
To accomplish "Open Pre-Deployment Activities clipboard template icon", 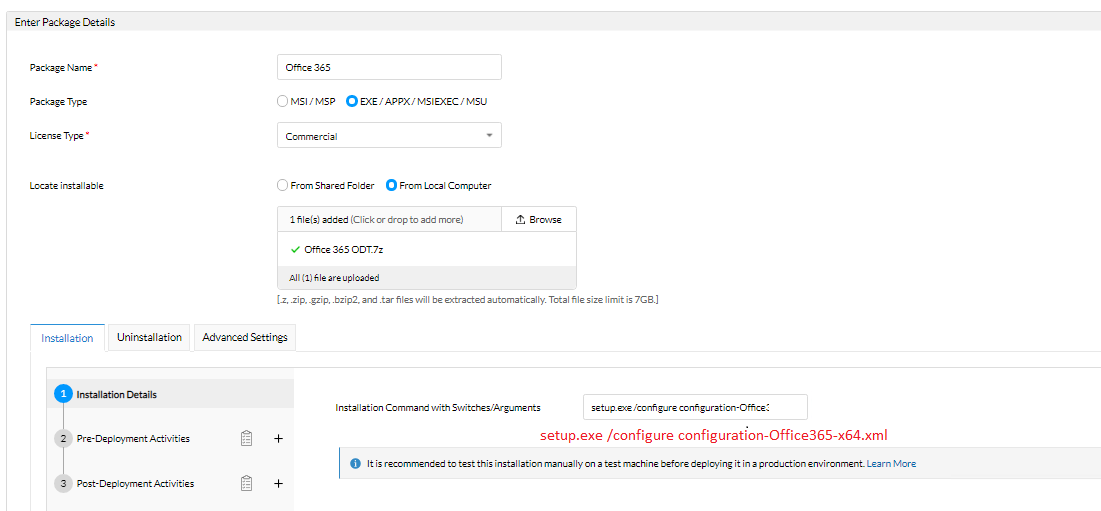I will click(x=246, y=439).
